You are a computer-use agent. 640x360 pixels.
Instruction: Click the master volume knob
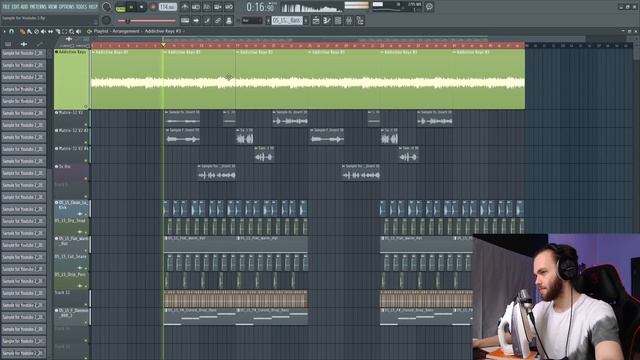click(107, 7)
